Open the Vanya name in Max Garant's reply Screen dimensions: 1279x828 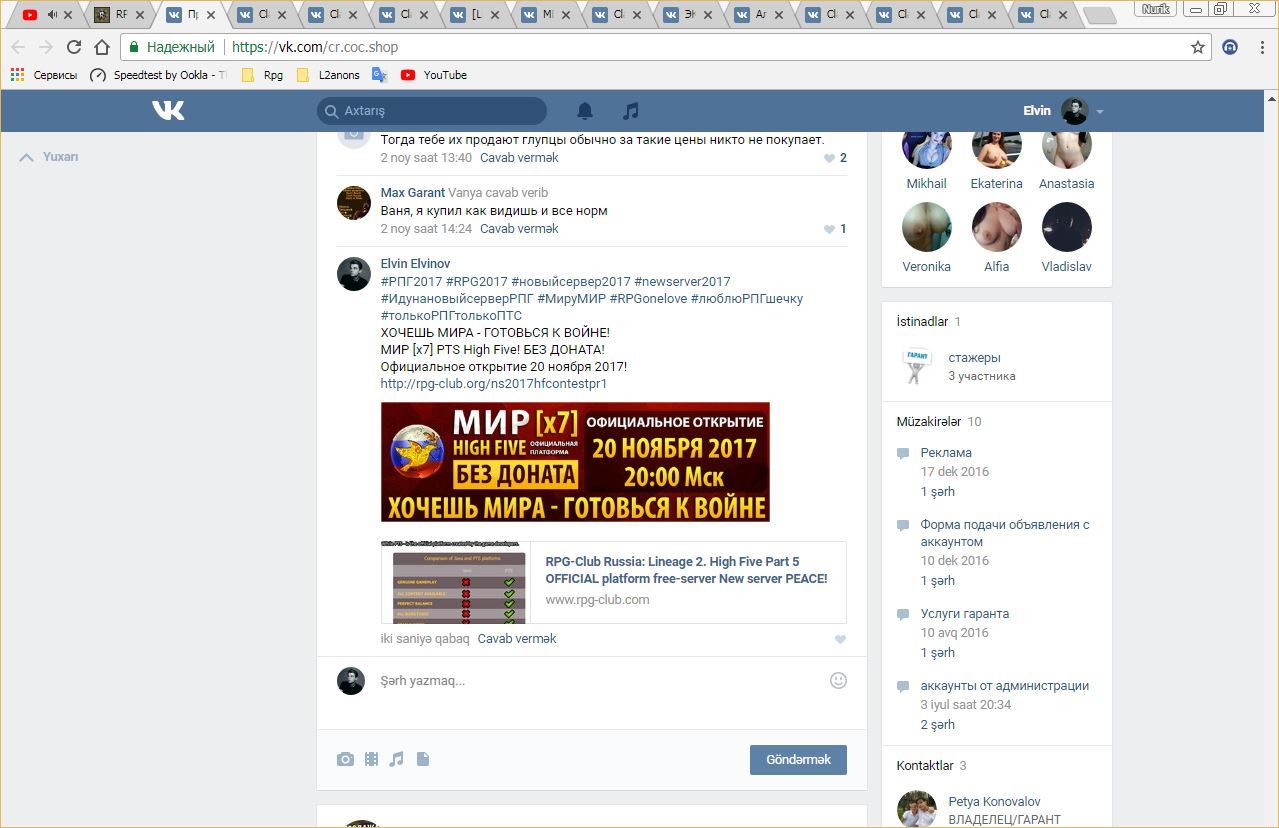pos(465,193)
